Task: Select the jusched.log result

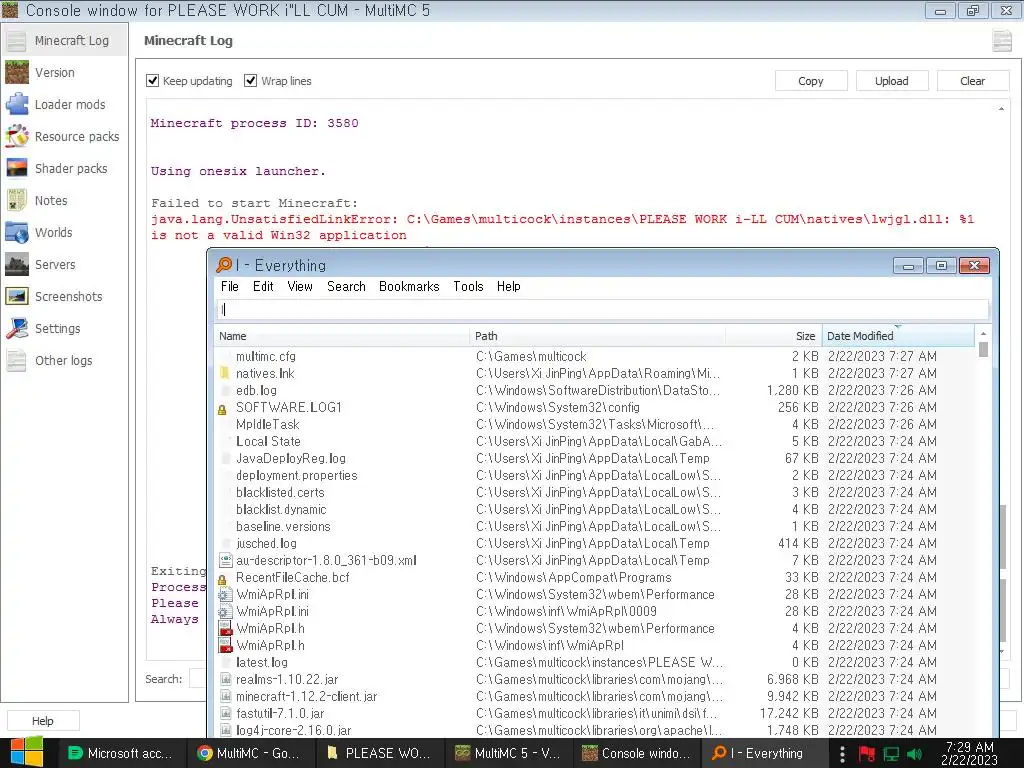Action: 596,543
